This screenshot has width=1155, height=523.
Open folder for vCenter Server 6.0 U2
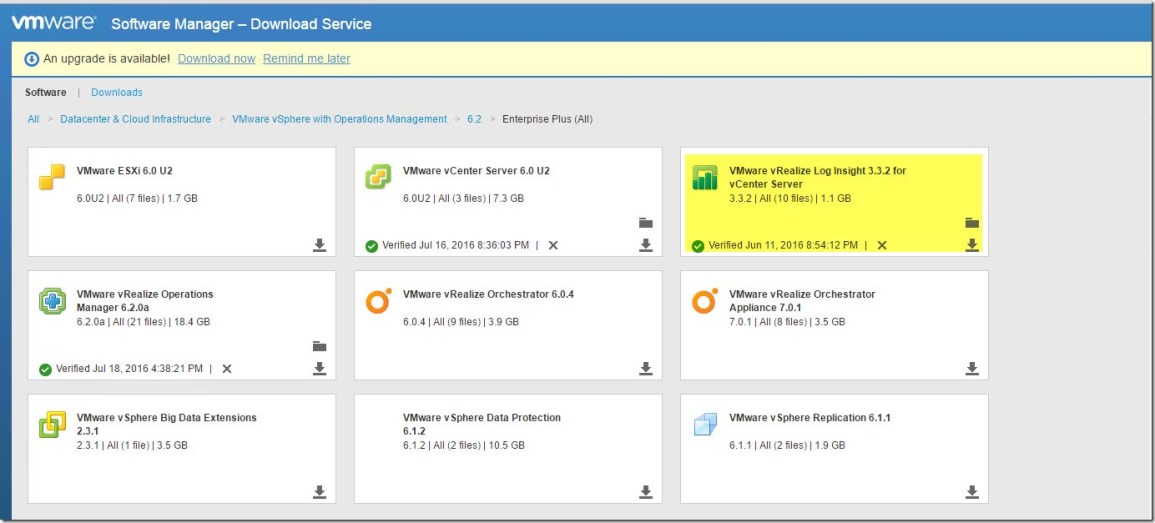pyautogui.click(x=645, y=223)
